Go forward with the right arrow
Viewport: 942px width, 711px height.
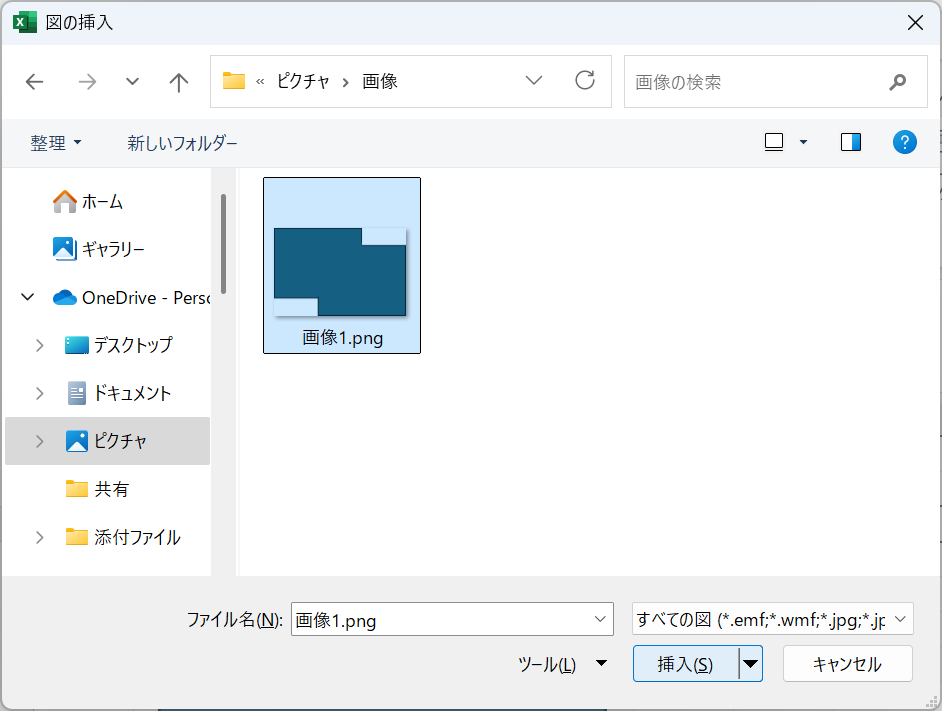coord(87,82)
